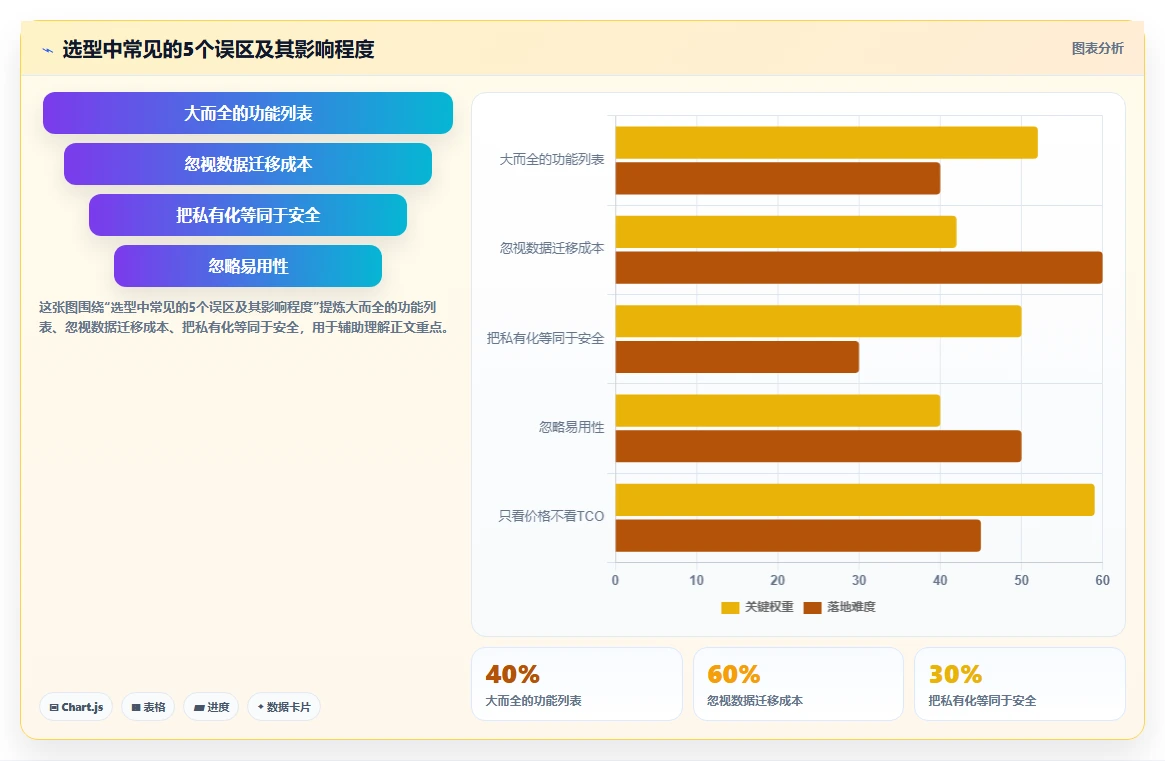1165x761 pixels.
Task: Click the x-axis tick value 60
Action: tap(1103, 580)
